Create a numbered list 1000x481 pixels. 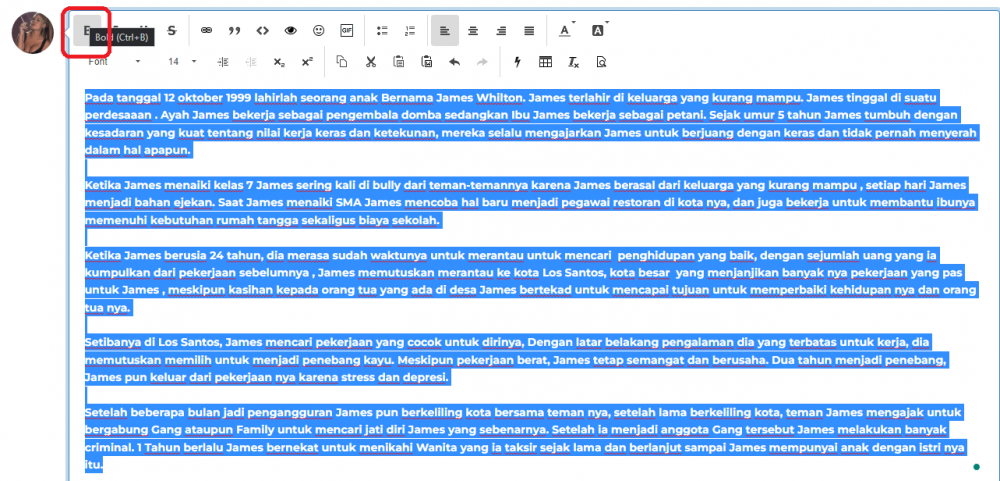click(410, 31)
